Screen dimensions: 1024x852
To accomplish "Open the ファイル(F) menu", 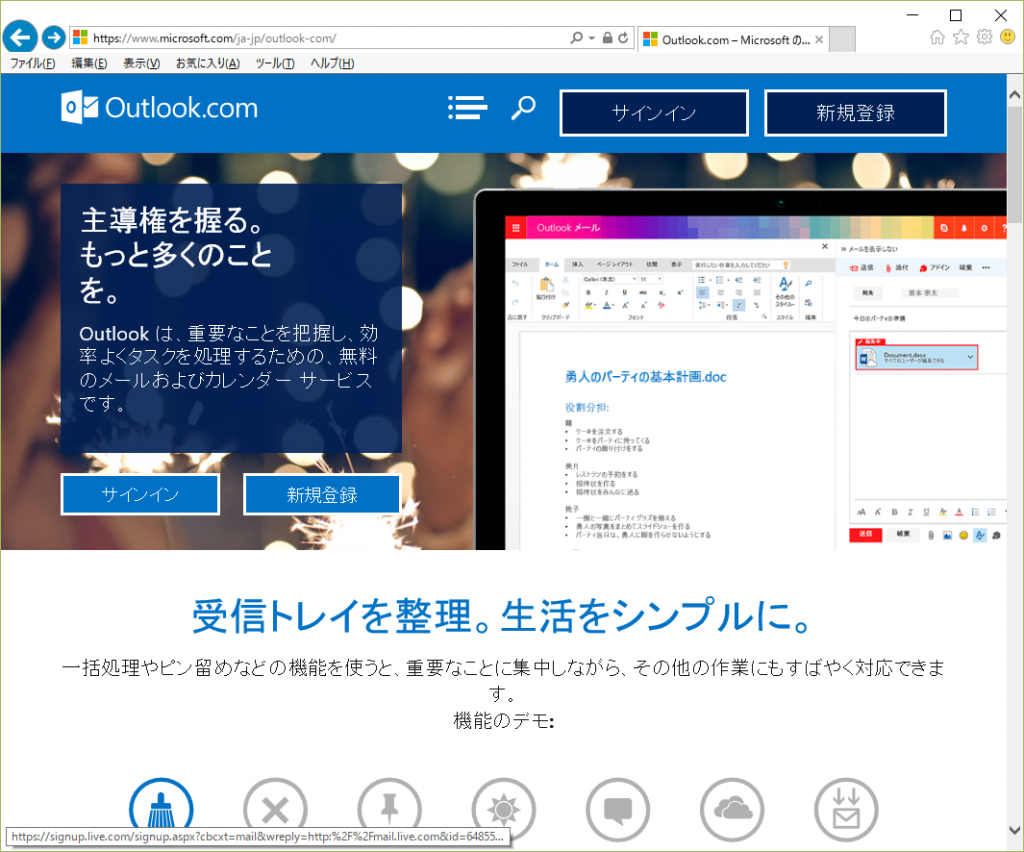I will (33, 63).
